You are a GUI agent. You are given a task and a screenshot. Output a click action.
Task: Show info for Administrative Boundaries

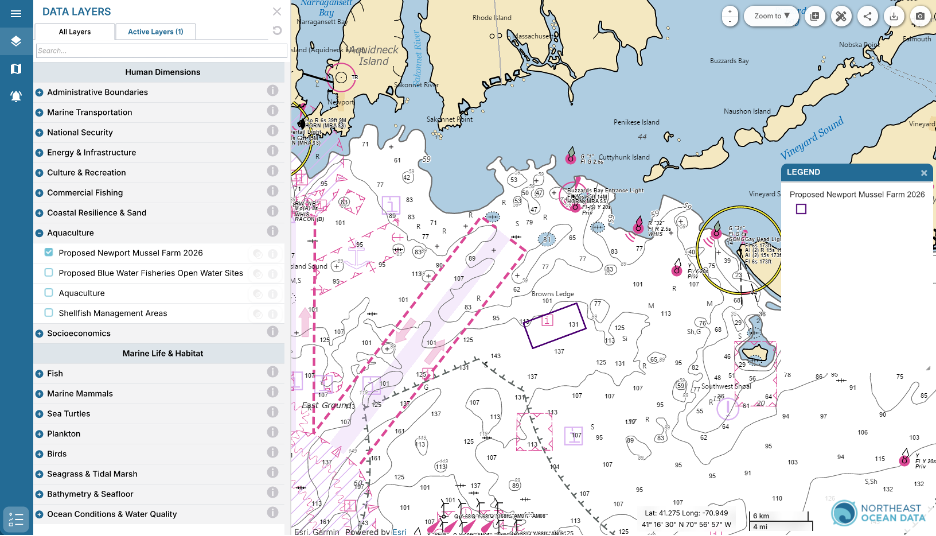[273, 91]
